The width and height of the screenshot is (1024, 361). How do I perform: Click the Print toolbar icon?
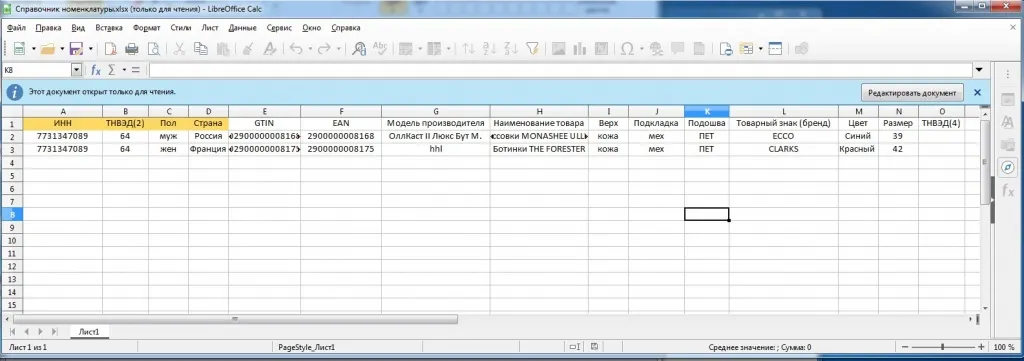[x=132, y=49]
